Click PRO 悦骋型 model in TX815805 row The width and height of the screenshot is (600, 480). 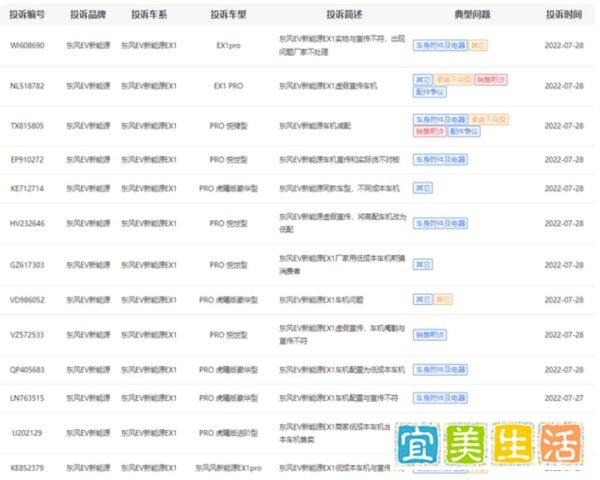point(228,126)
